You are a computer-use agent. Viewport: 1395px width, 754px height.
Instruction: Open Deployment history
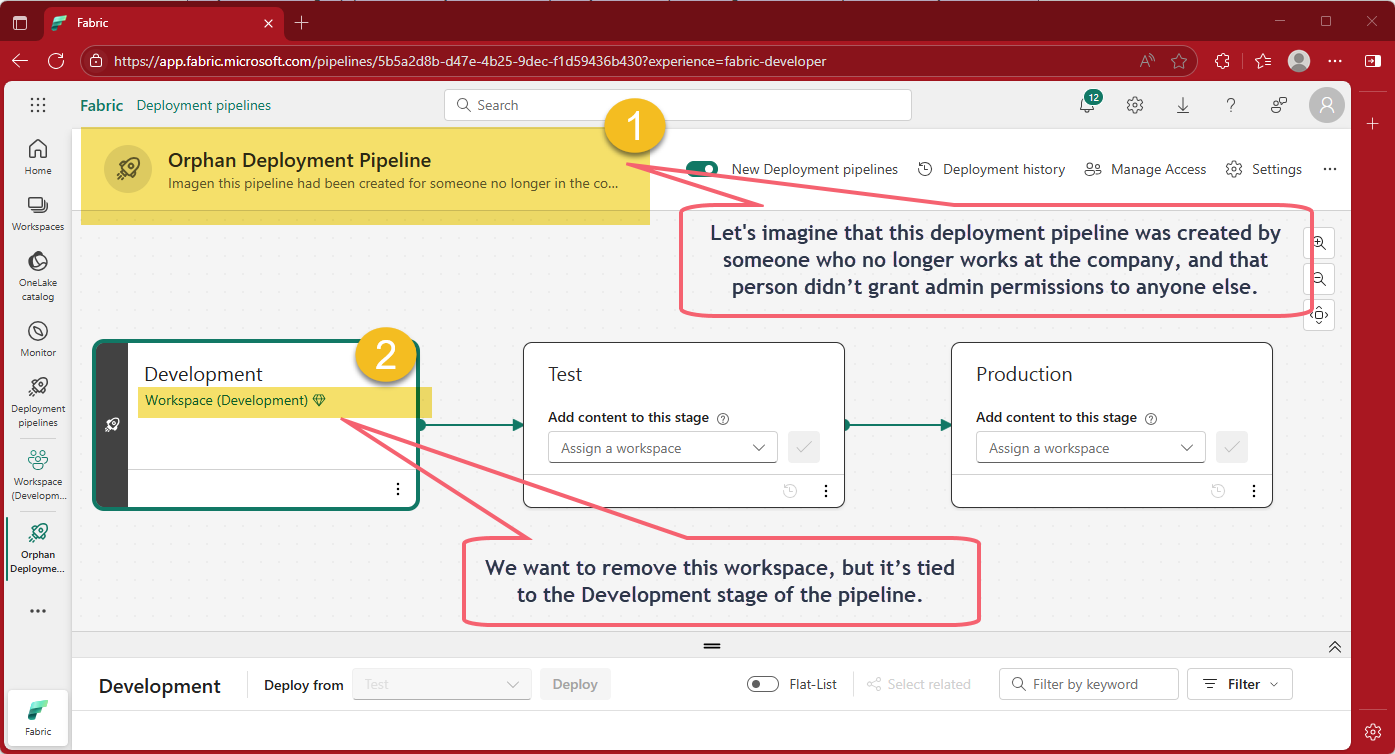(x=992, y=169)
